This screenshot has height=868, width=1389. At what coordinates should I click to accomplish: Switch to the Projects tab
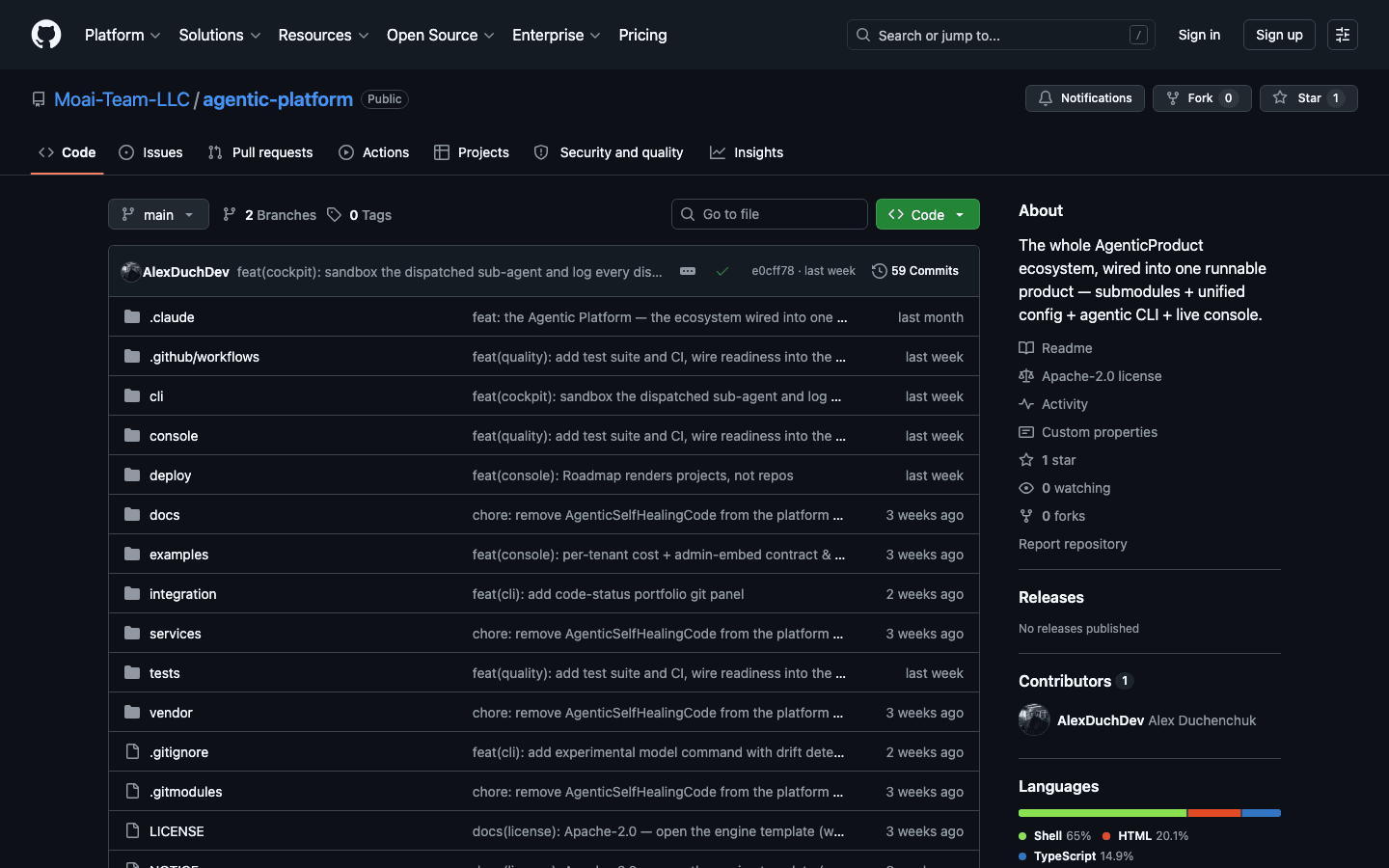(472, 152)
